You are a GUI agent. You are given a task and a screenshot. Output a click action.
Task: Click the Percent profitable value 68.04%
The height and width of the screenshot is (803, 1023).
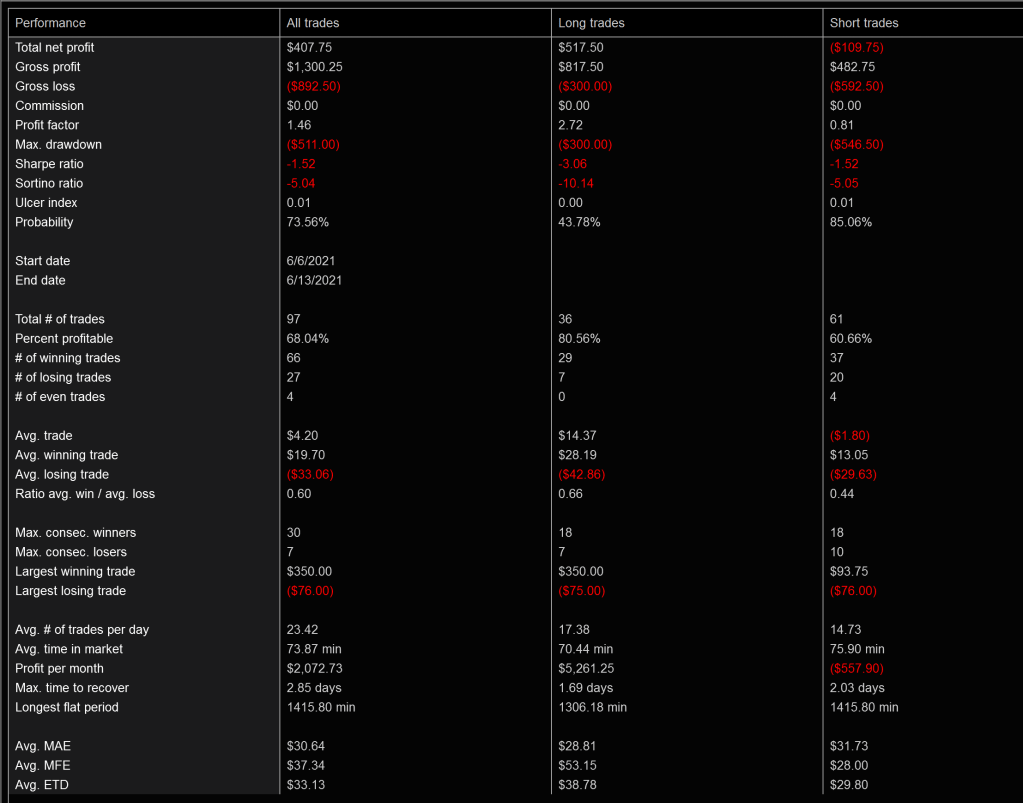pyautogui.click(x=308, y=339)
